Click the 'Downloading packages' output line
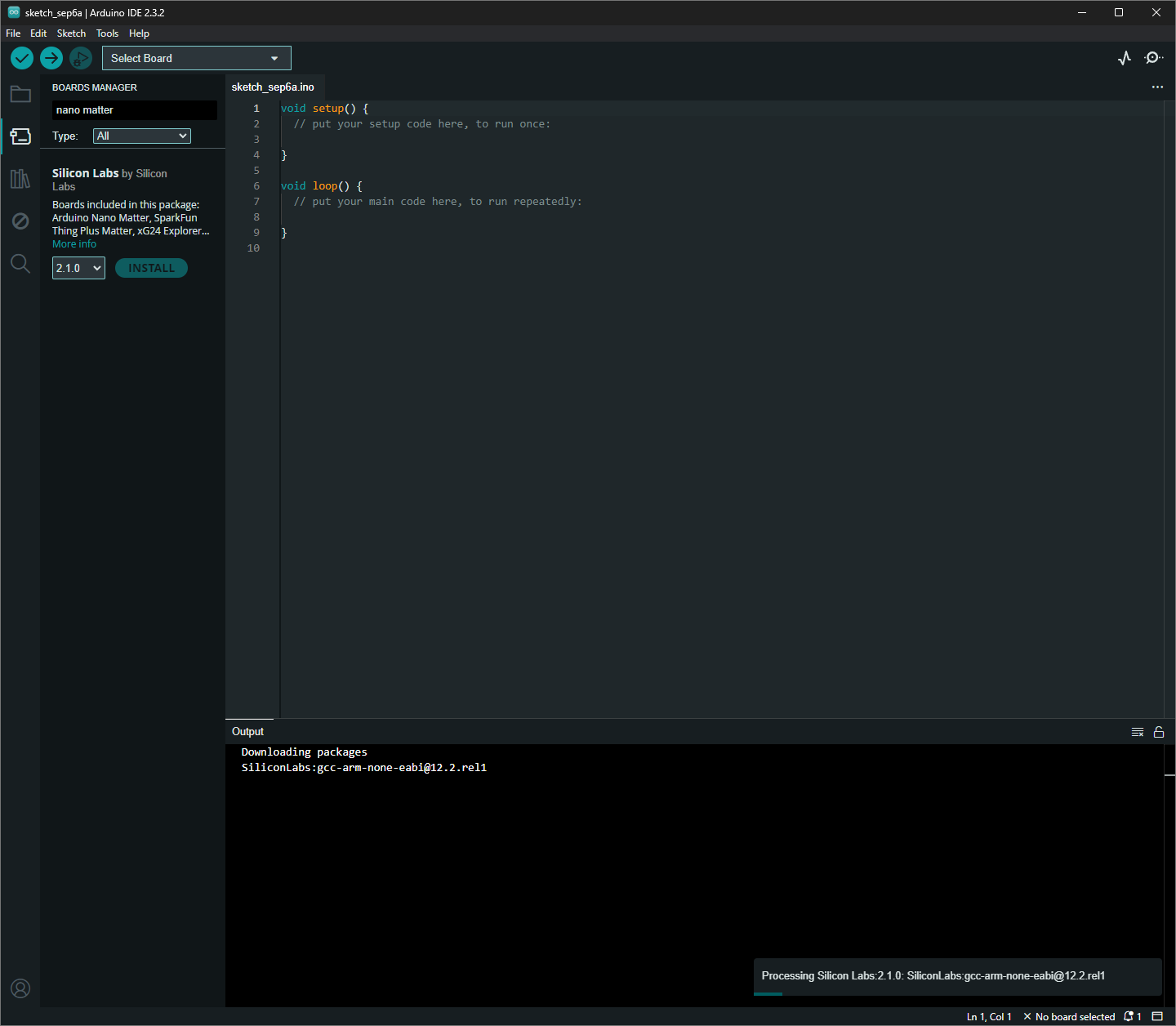The width and height of the screenshot is (1176, 1026). point(305,752)
